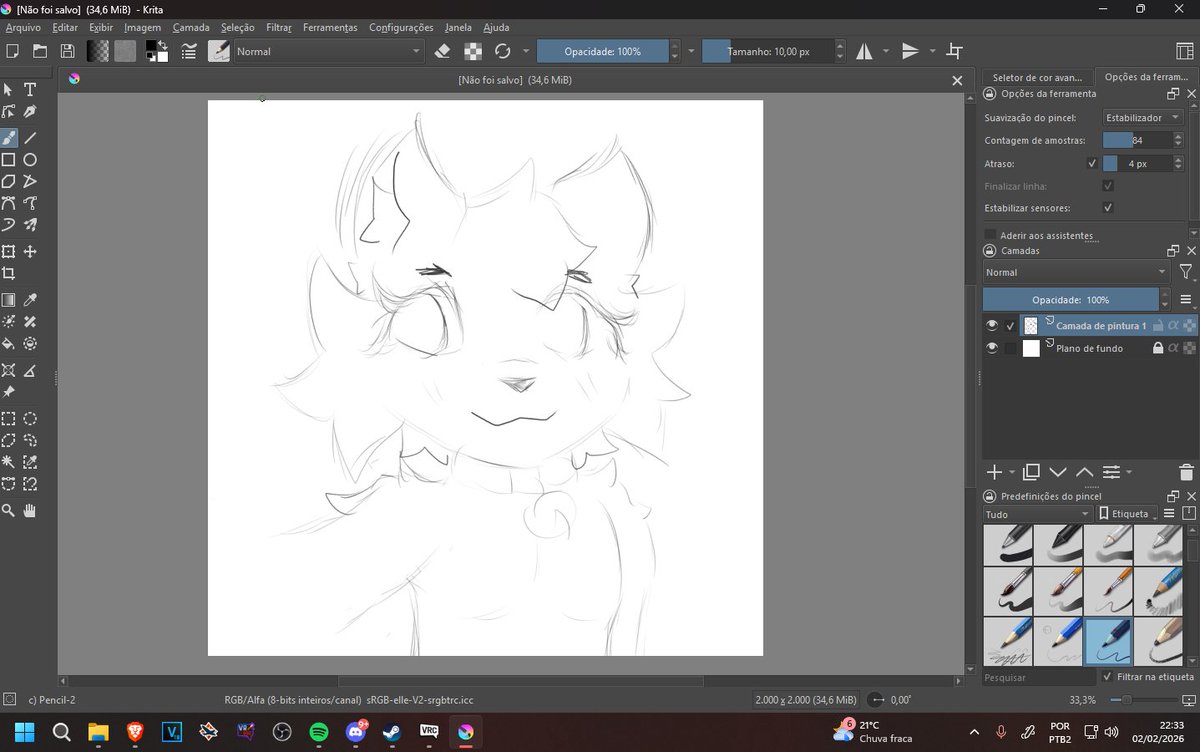The width and height of the screenshot is (1200, 752).
Task: Open a file with folder icon
Action: [x=40, y=51]
